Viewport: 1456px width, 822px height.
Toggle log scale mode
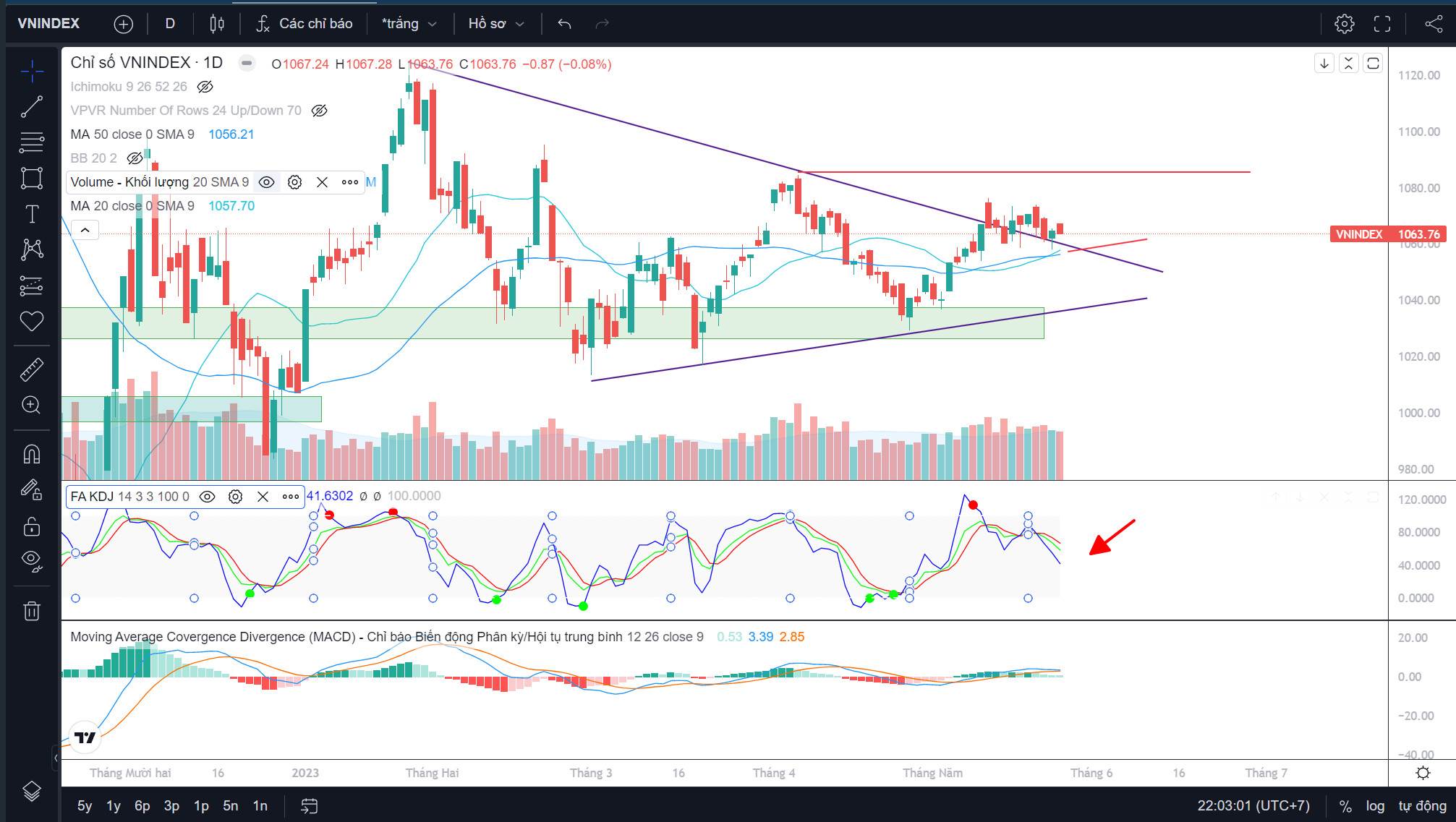click(x=1375, y=805)
